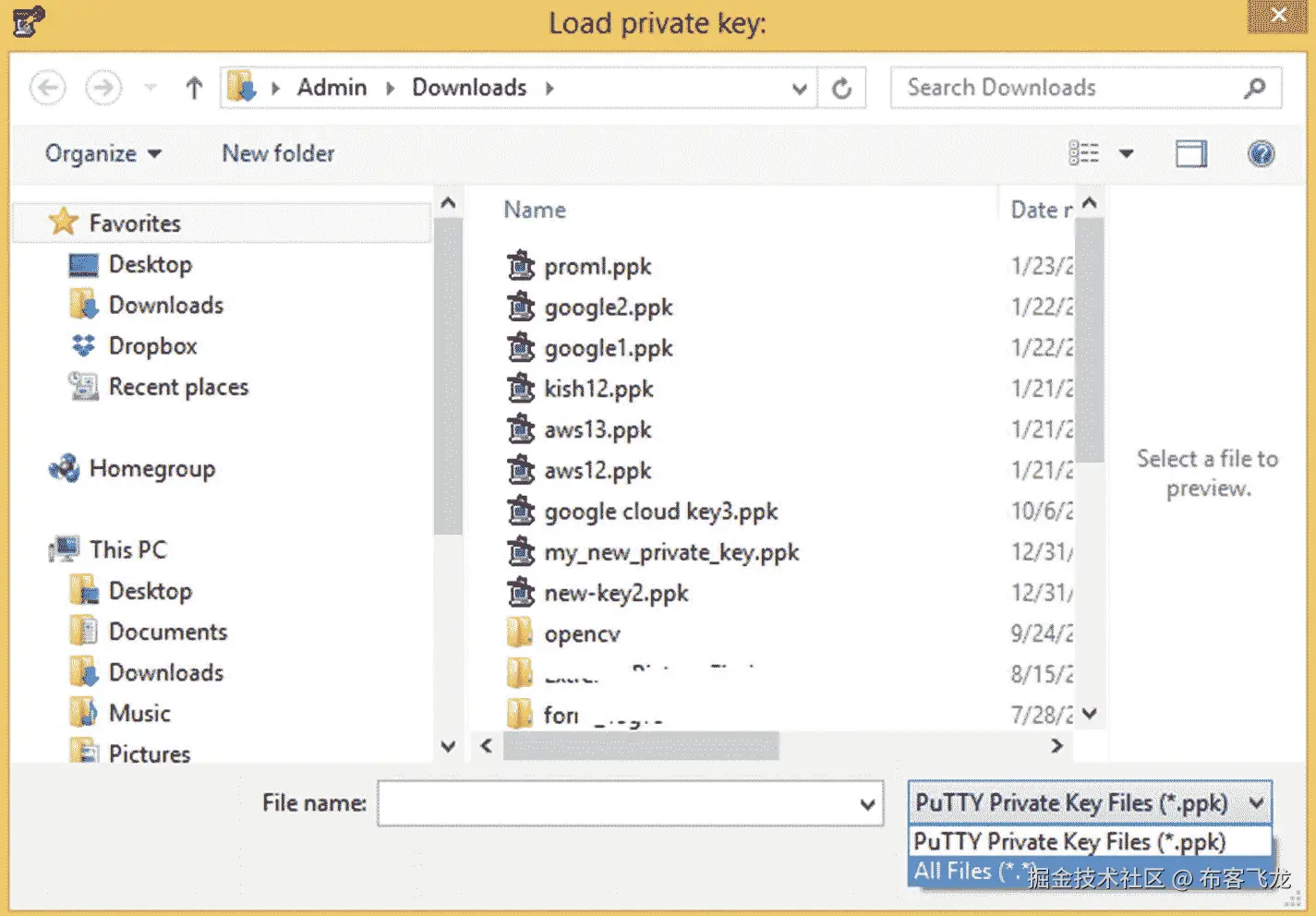The height and width of the screenshot is (916, 1316).
Task: Select the opencv folder
Action: click(582, 633)
